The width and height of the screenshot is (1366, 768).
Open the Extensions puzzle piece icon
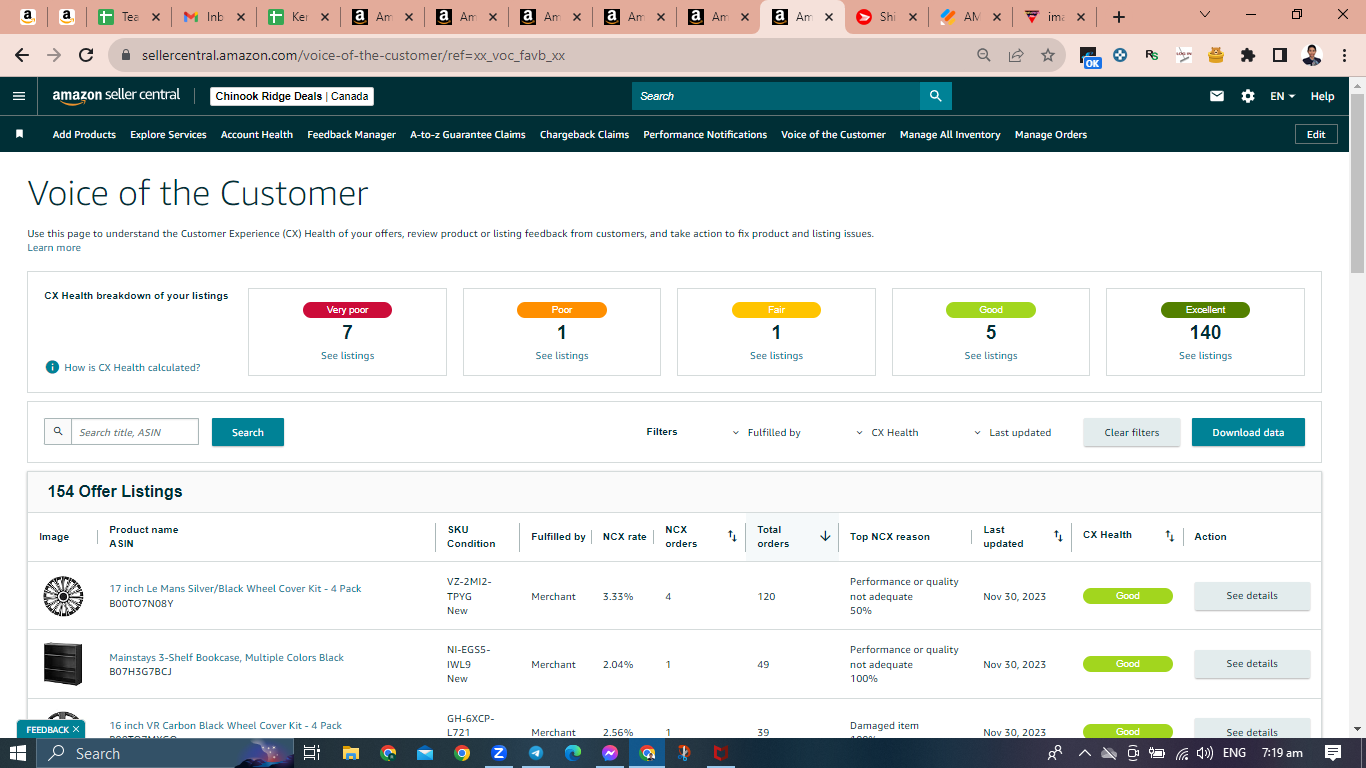coord(1247,55)
